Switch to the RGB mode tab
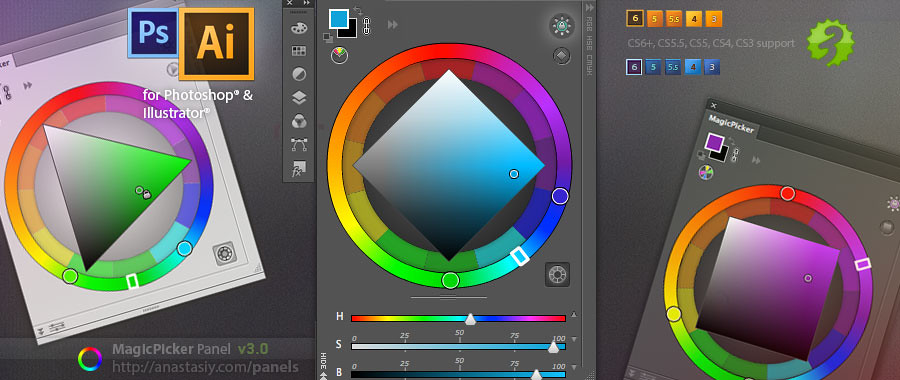Image resolution: width=900 pixels, height=380 pixels. (x=589, y=23)
